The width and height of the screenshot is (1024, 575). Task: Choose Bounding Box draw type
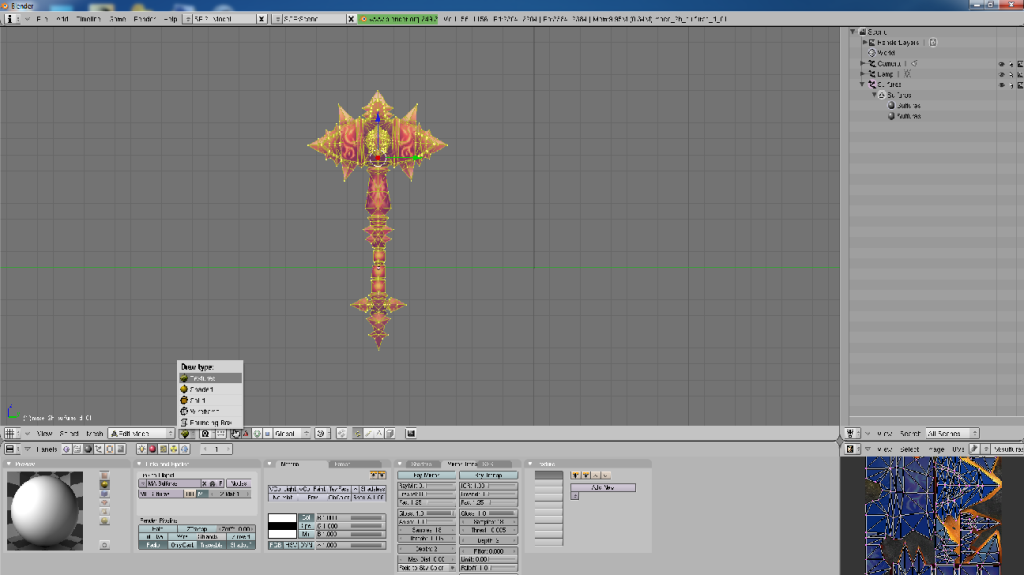[x=210, y=423]
